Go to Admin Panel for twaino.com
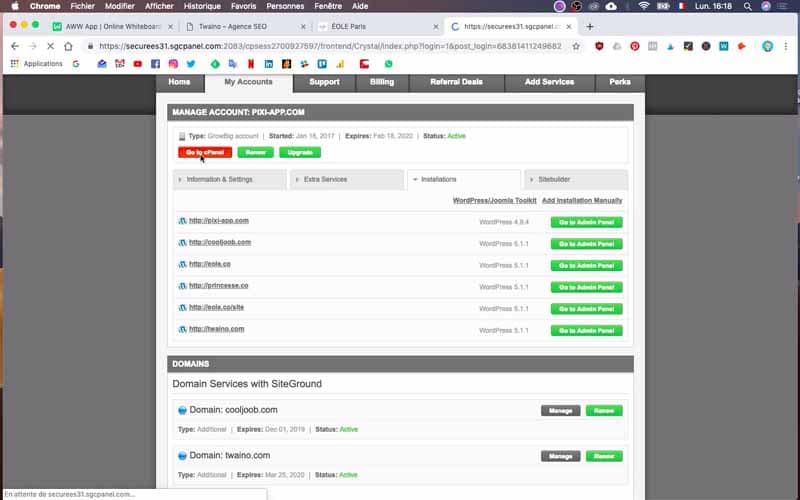 (587, 331)
